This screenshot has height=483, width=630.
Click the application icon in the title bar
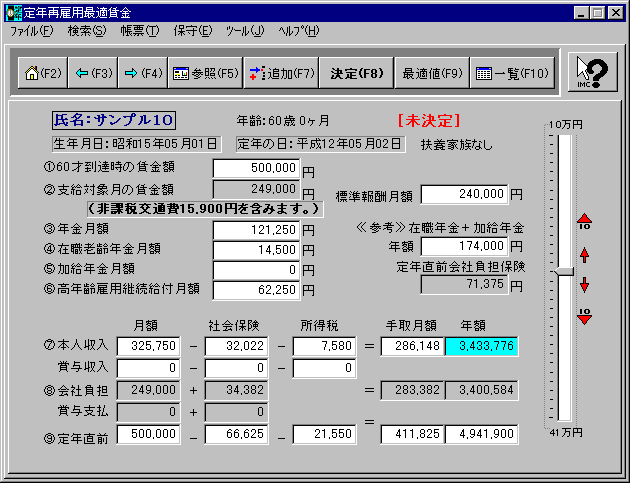pos(14,13)
